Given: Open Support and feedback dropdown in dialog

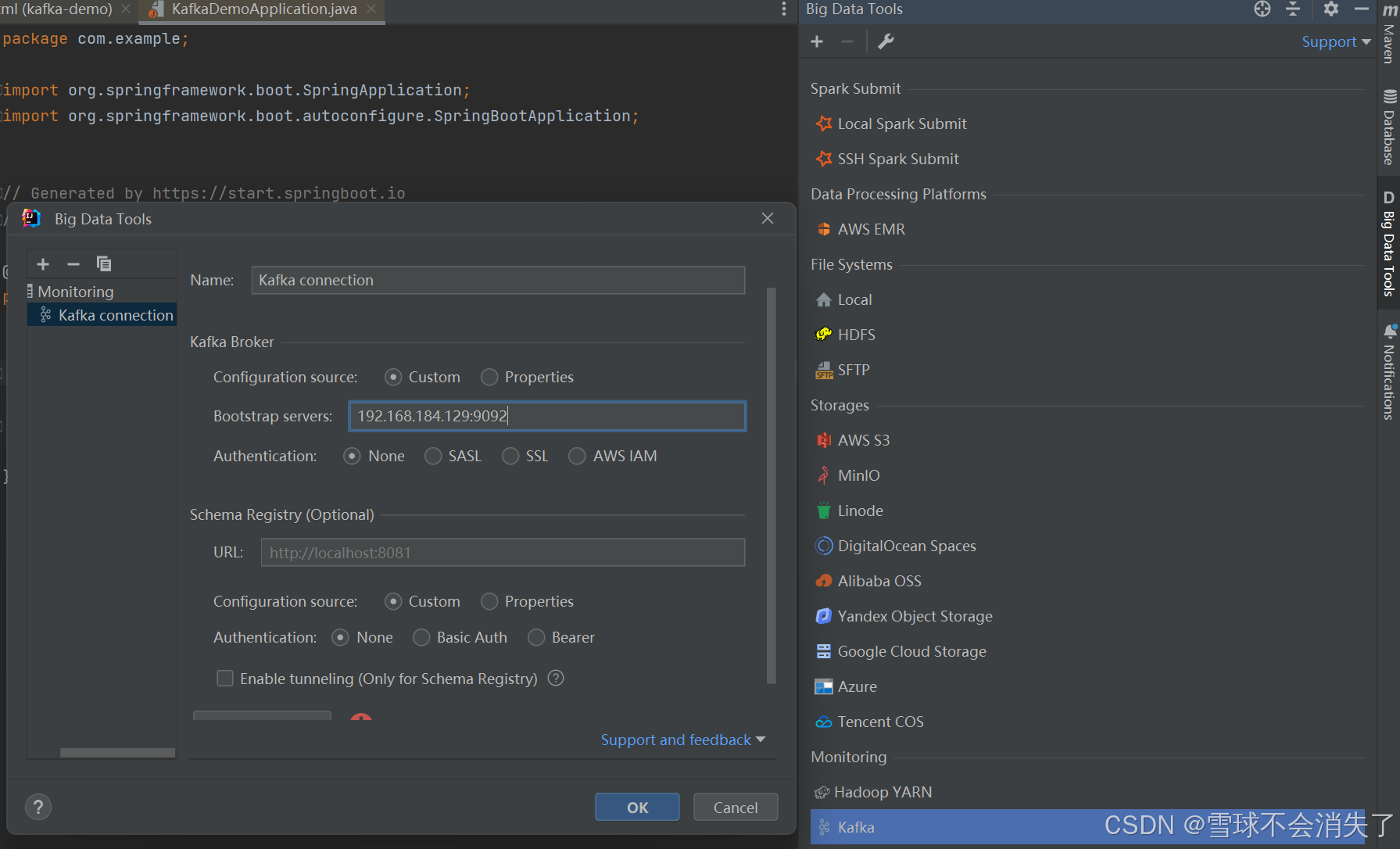Looking at the screenshot, I should [x=682, y=740].
